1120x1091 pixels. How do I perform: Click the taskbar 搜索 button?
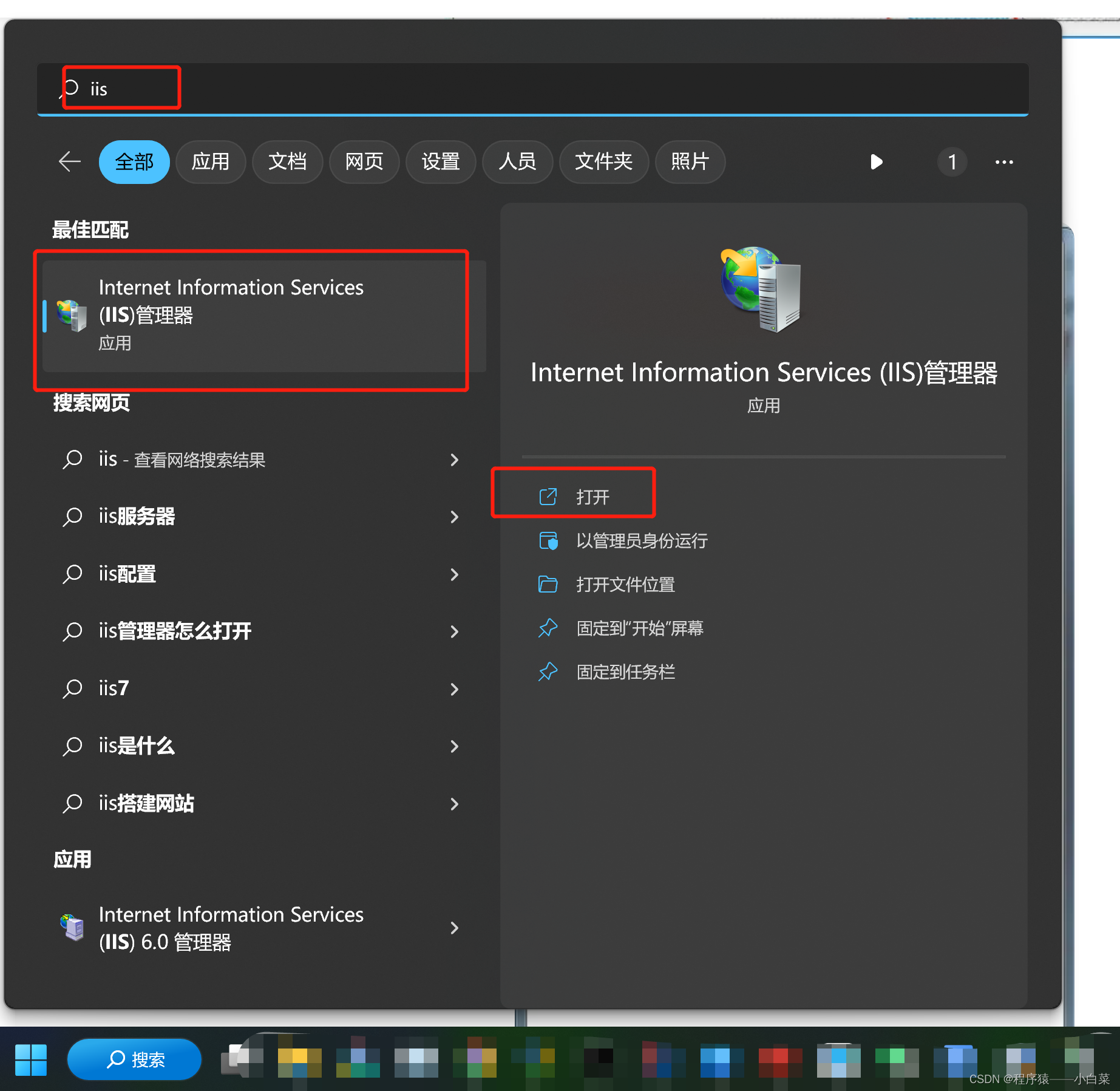point(134,1059)
